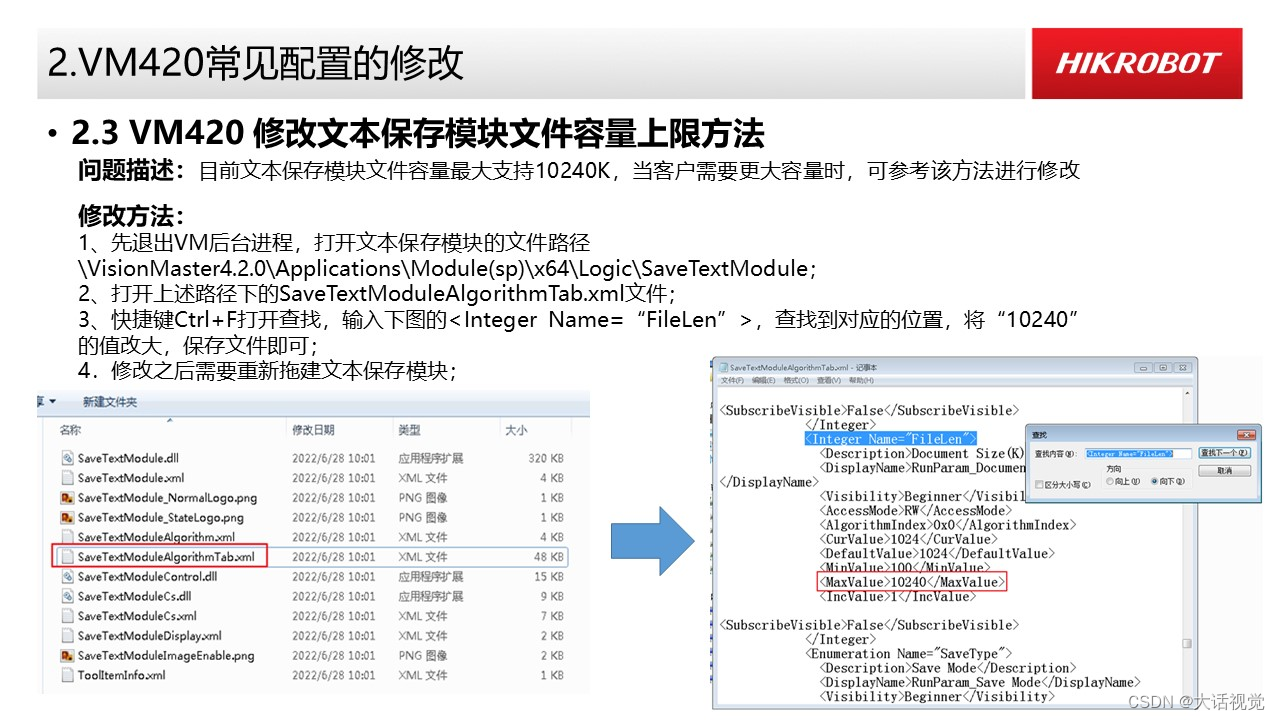Screen dimensions: 1280x720
Task: Open the dropdown arrow beside 新建文件夹
Action: pos(52,401)
